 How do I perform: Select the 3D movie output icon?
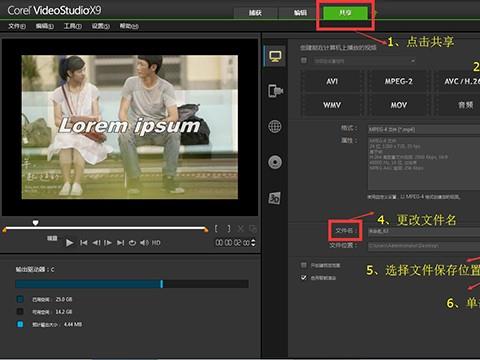275,198
